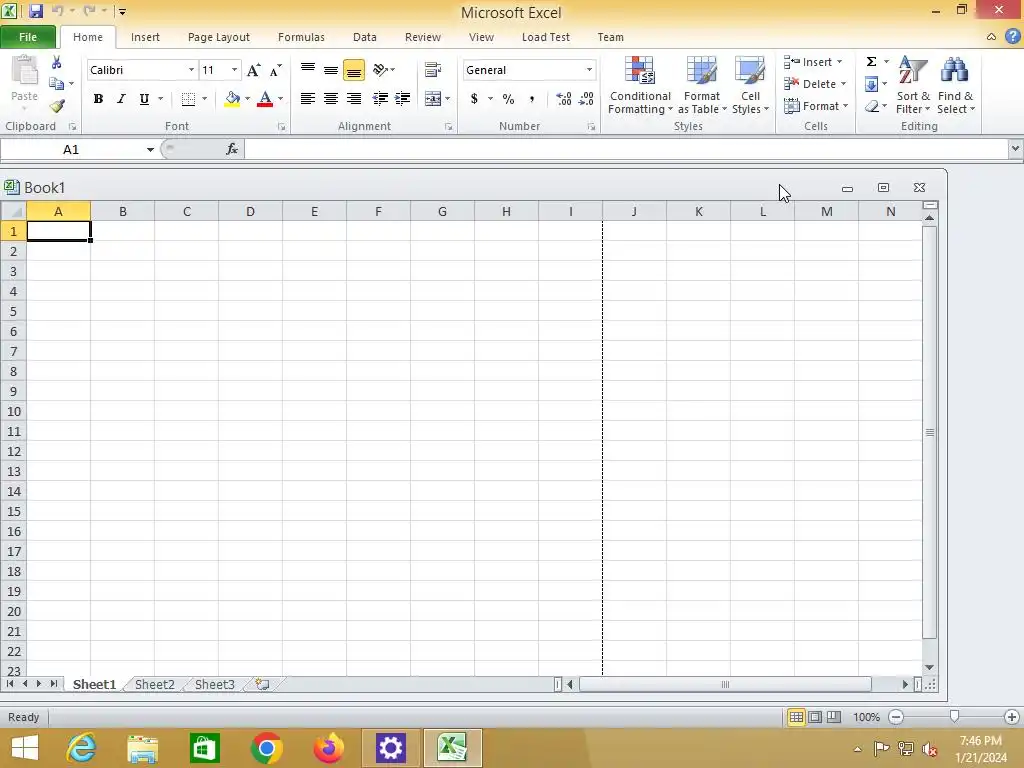The height and width of the screenshot is (768, 1024).
Task: Toggle Bottom Align highlighted button
Action: coord(354,70)
